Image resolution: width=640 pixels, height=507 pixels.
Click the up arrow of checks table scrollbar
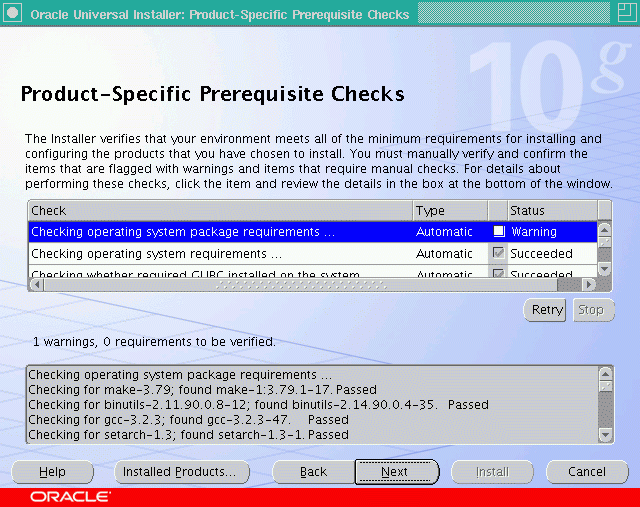click(604, 229)
